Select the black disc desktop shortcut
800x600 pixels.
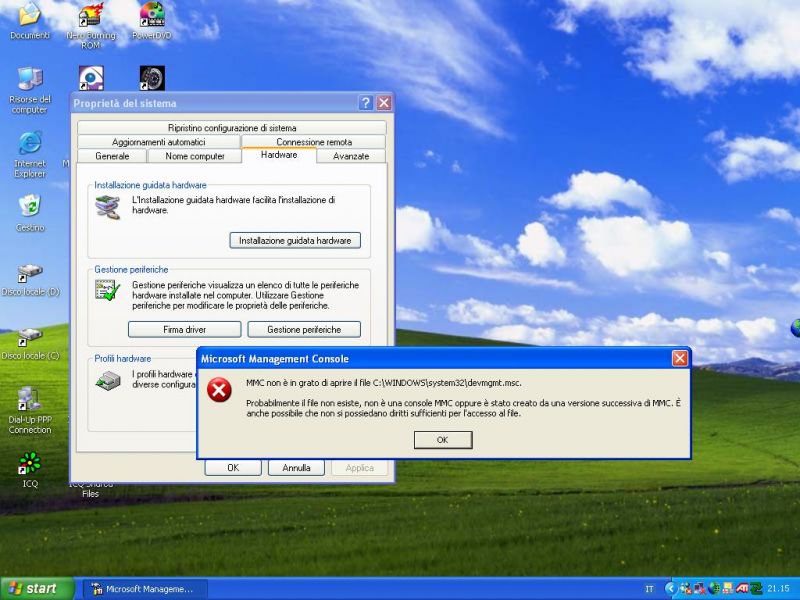pos(152,78)
